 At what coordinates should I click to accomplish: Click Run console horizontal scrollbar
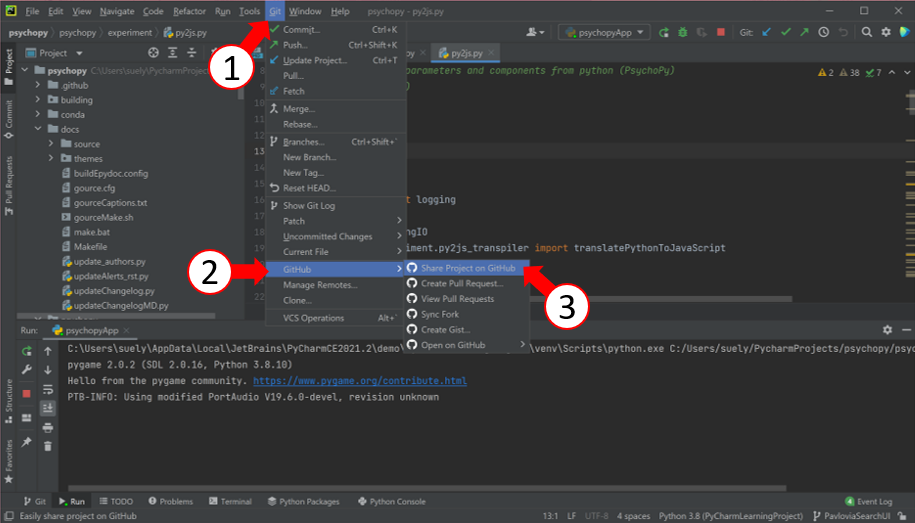tap(427, 488)
